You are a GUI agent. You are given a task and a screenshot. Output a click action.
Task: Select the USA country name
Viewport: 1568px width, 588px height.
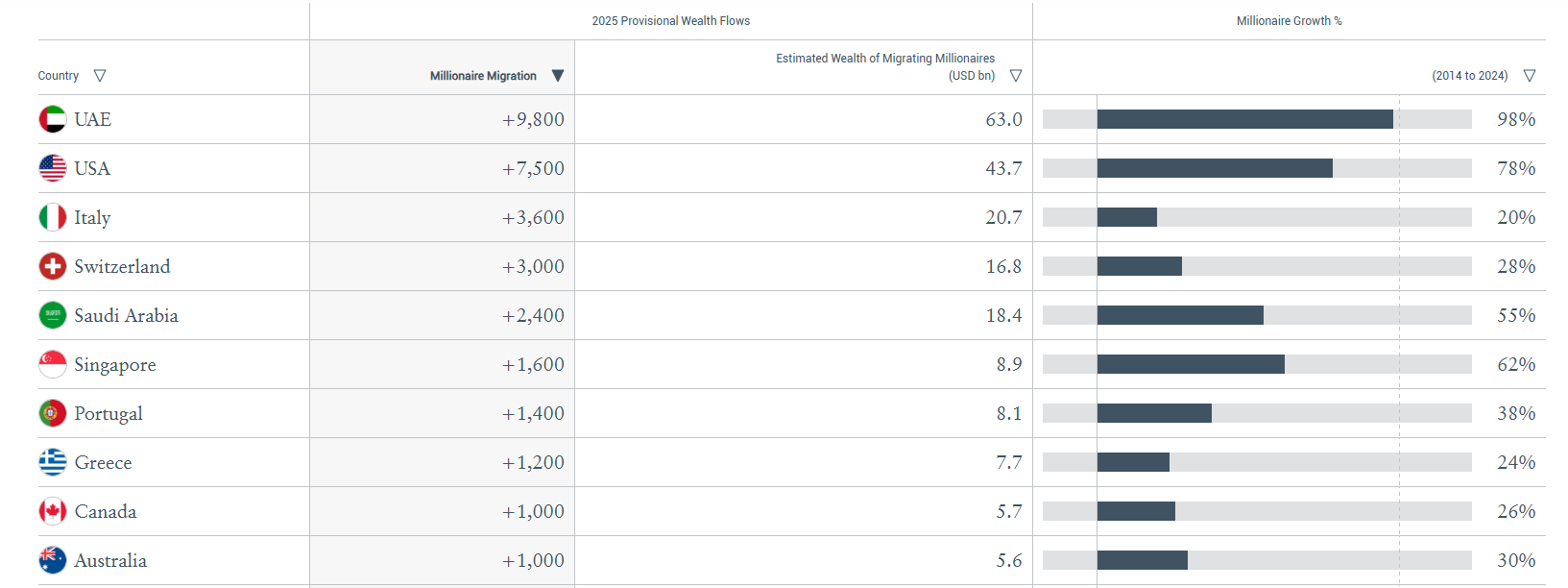(x=92, y=168)
